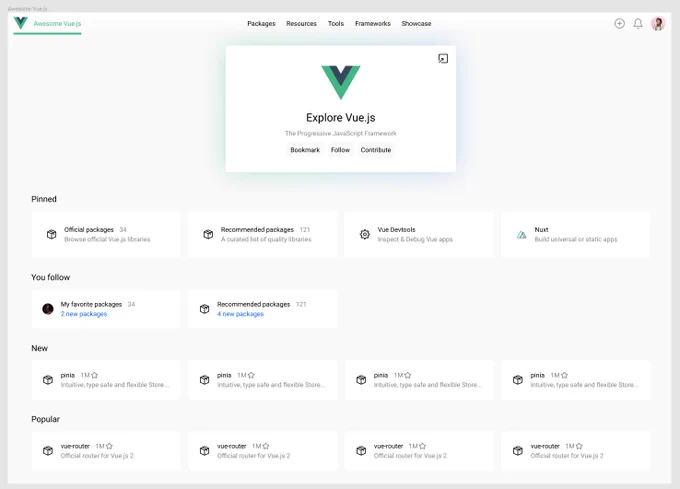The height and width of the screenshot is (489, 680).
Task: Click the Vue logo in the header
Action: [20, 23]
